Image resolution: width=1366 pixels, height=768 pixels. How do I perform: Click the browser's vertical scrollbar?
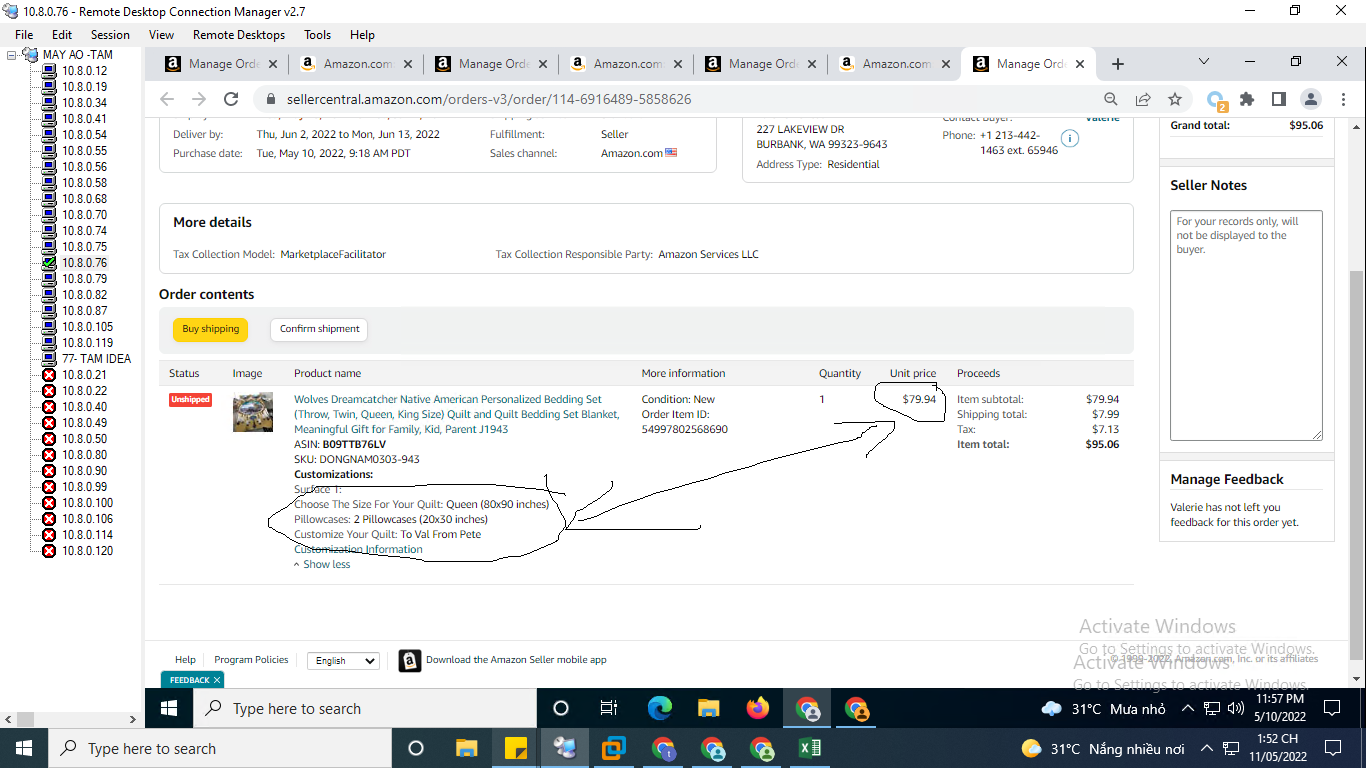(x=1357, y=464)
